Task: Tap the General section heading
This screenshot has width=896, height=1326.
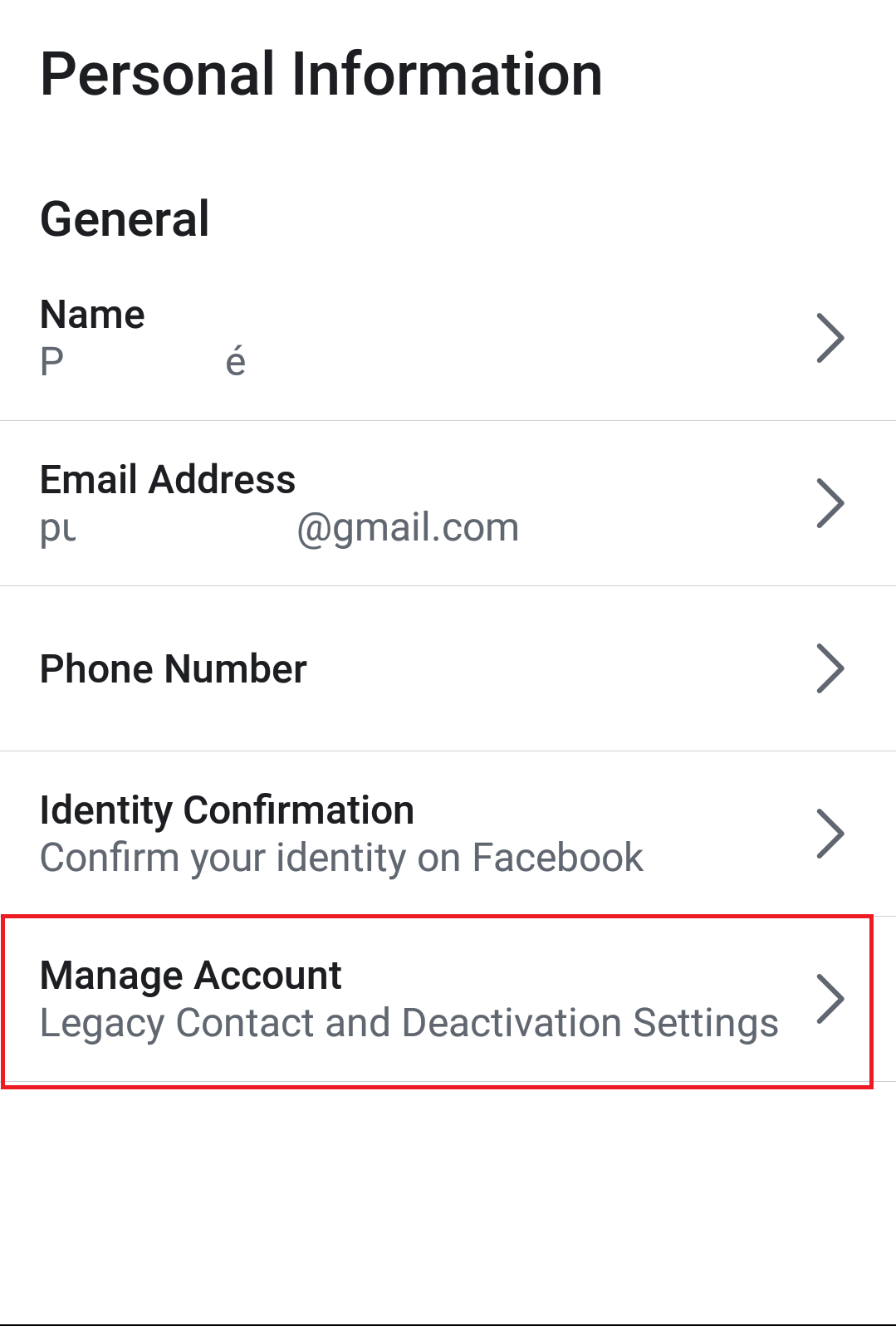Action: (x=125, y=219)
